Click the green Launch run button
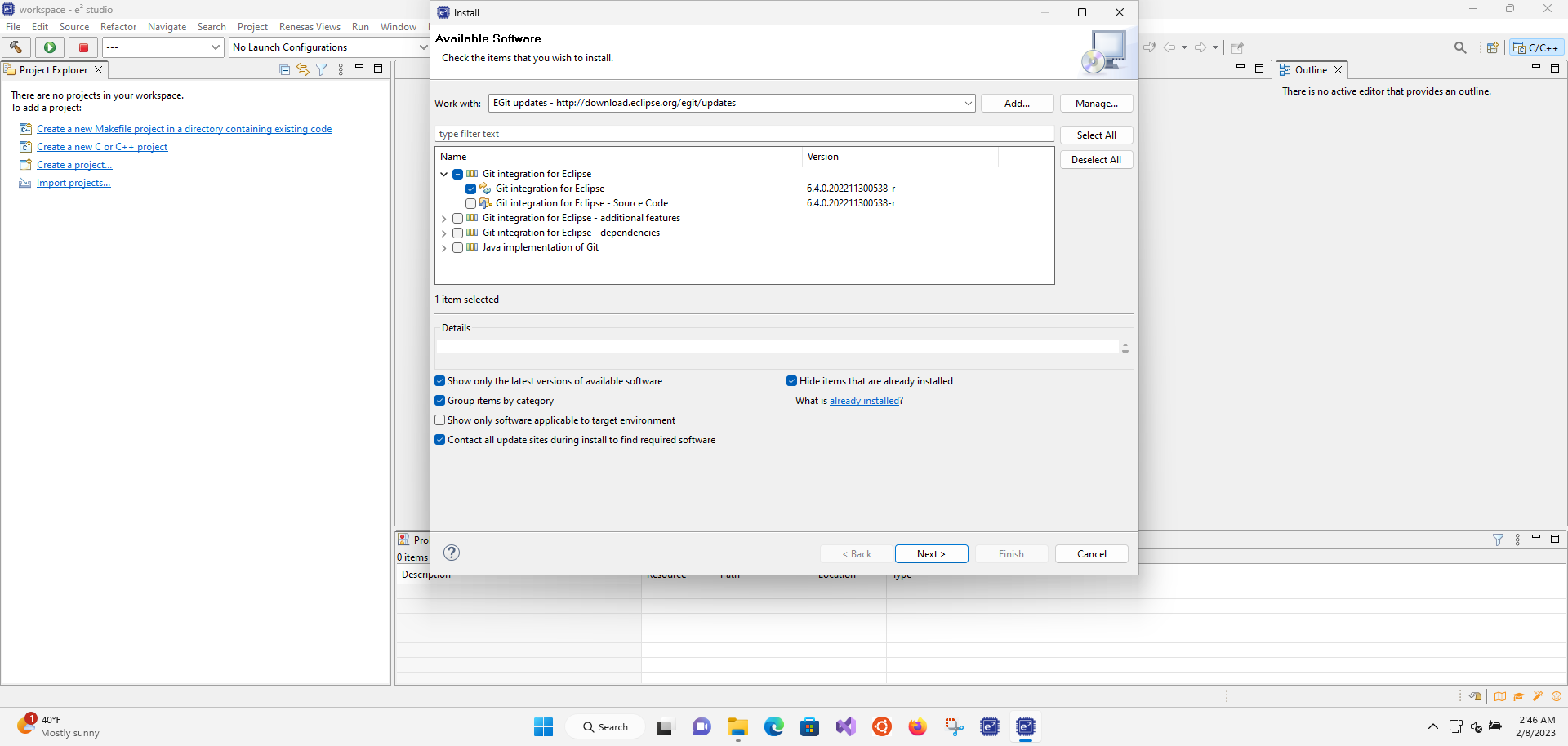This screenshot has width=1568, height=746. click(x=50, y=47)
